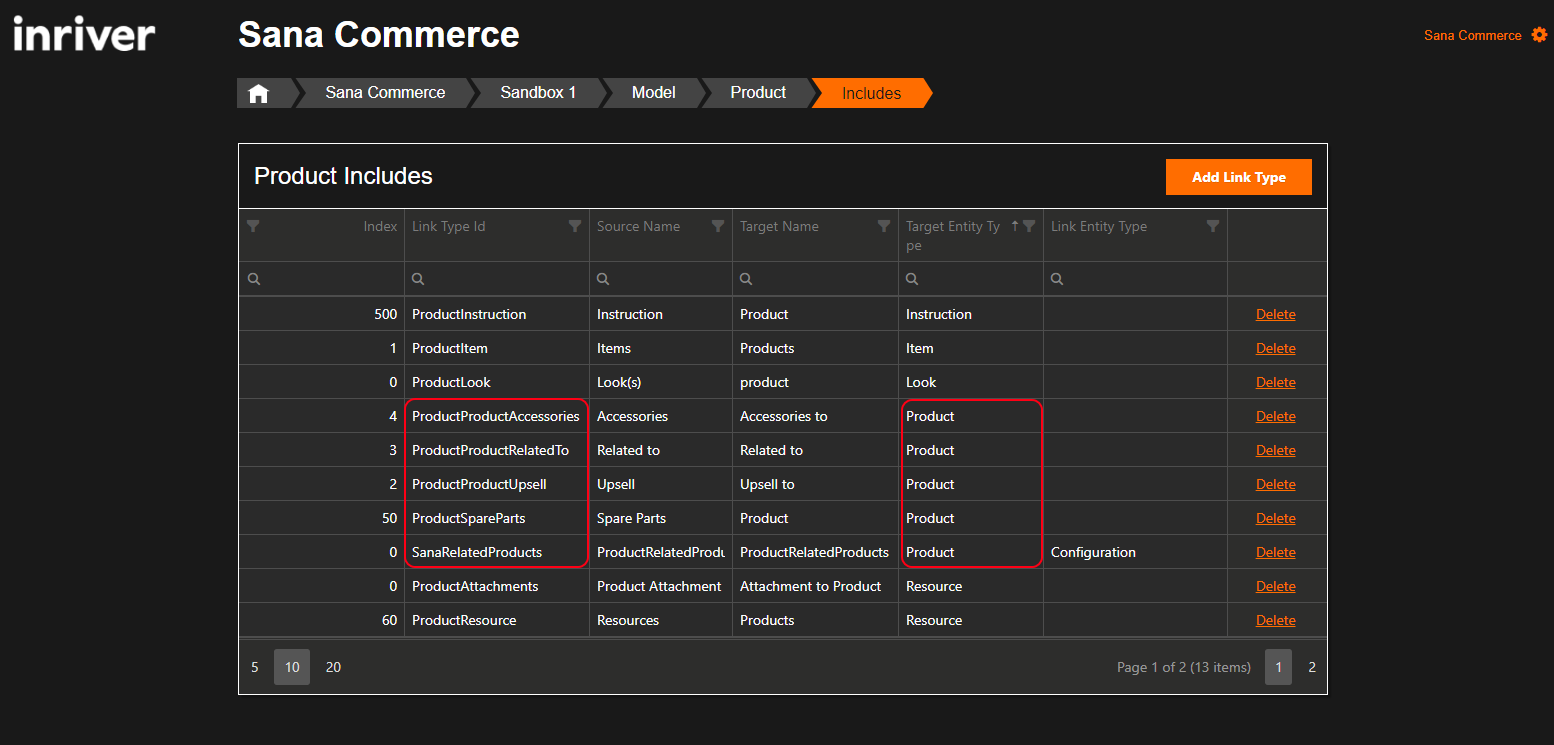The image size is (1554, 745).
Task: Select ProductProductAccessories cell
Action: click(x=496, y=416)
